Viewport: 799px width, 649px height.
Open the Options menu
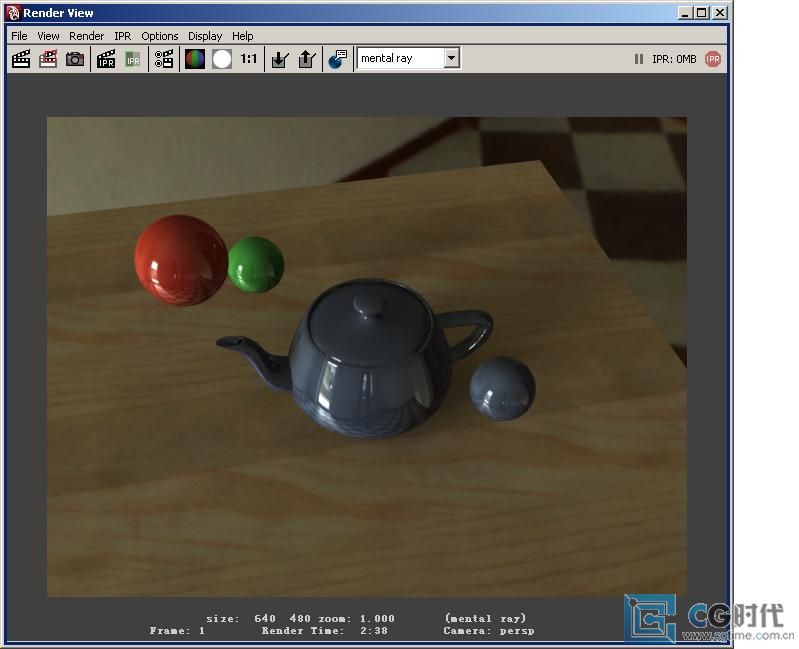(x=160, y=36)
